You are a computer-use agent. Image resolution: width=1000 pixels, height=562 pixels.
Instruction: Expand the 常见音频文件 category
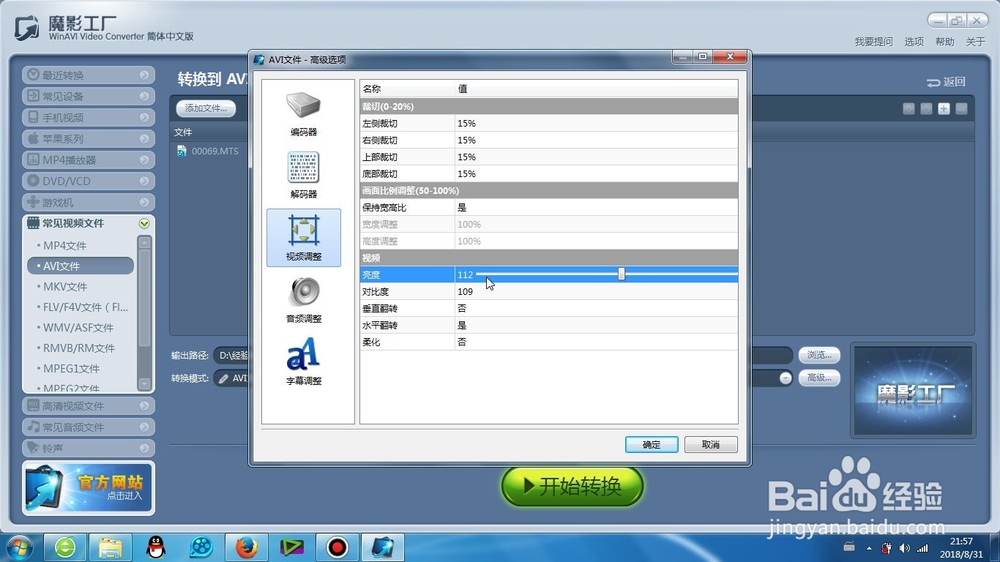click(x=89, y=427)
